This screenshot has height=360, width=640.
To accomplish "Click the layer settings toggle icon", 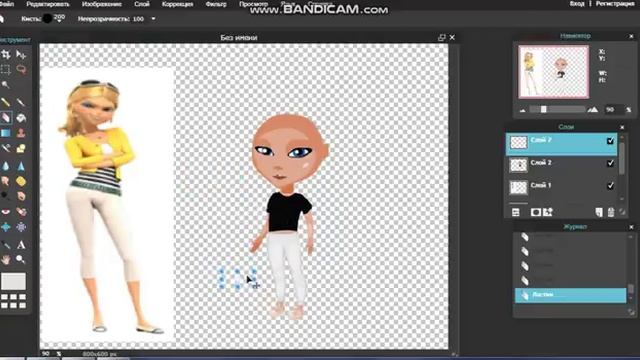I will coord(516,212).
